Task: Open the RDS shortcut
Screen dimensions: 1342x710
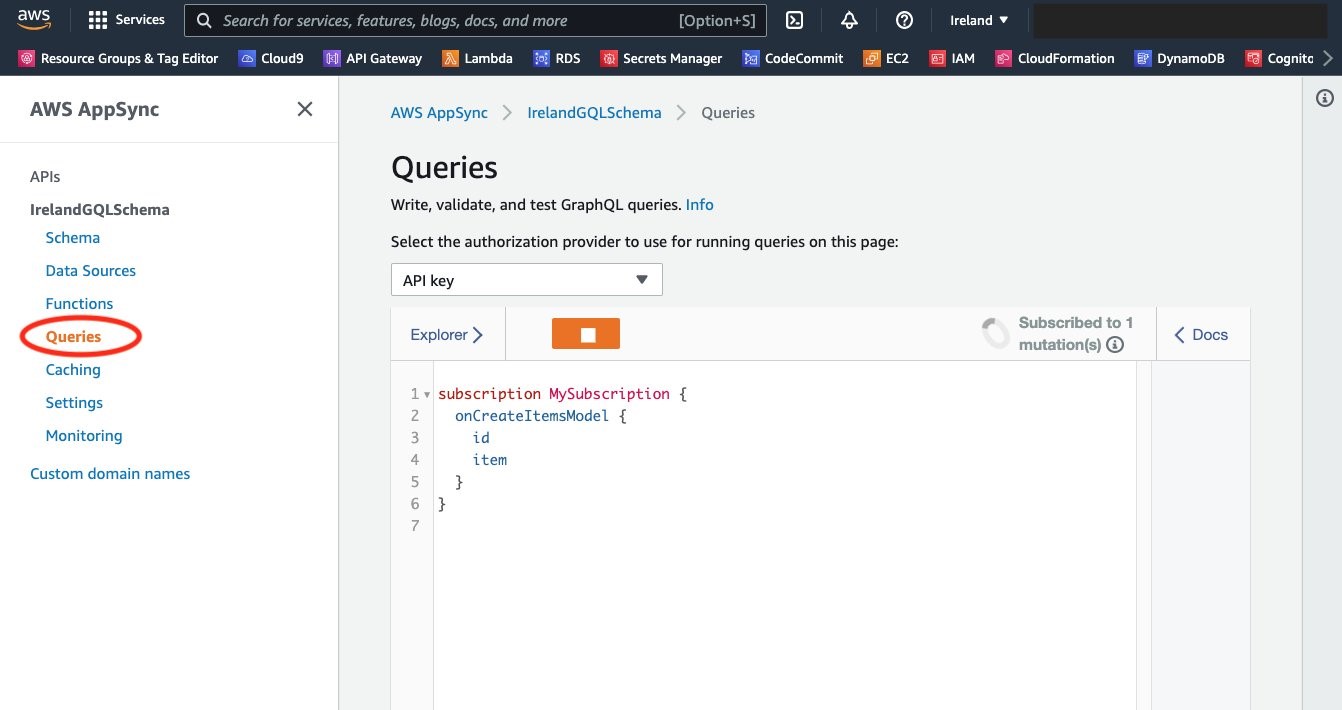Action: (x=557, y=58)
